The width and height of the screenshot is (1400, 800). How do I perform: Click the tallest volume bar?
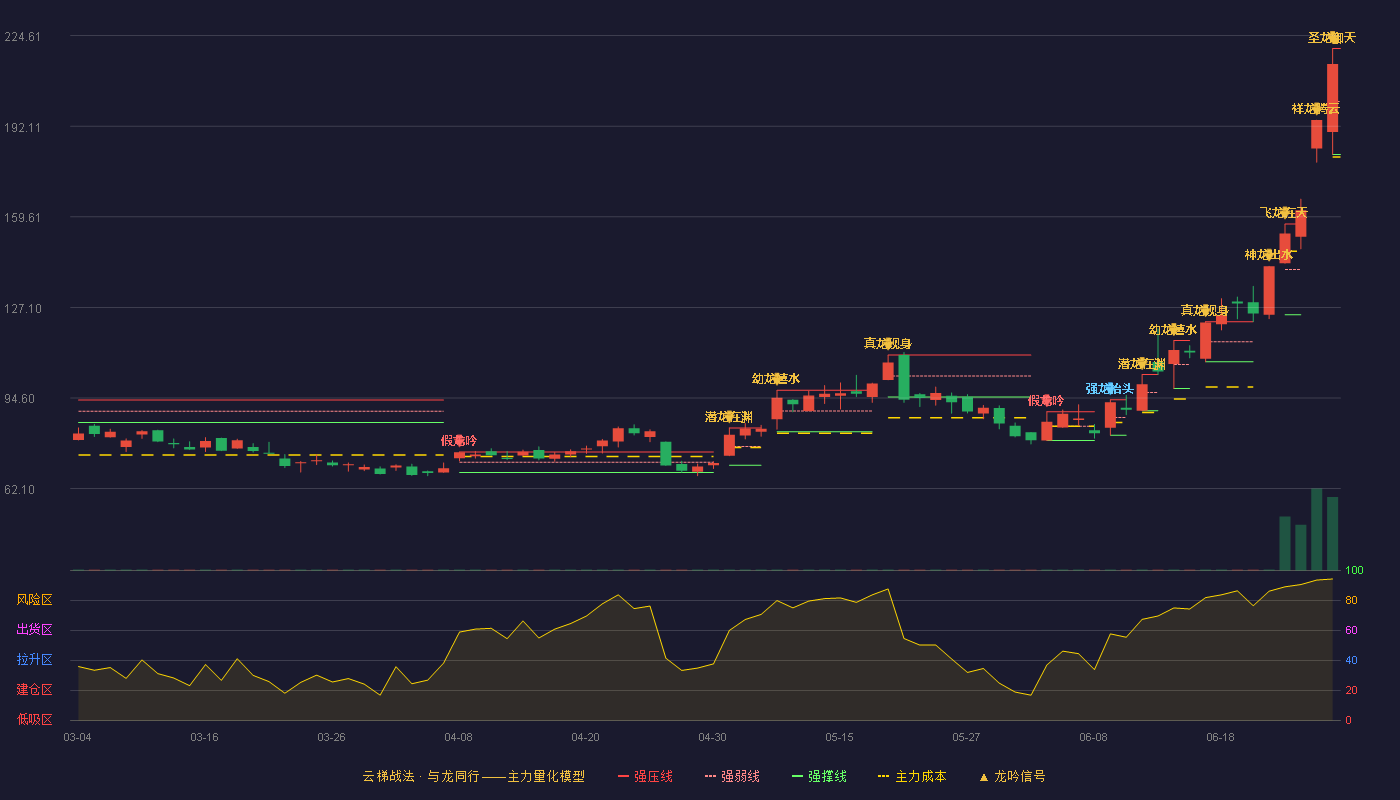click(1316, 529)
